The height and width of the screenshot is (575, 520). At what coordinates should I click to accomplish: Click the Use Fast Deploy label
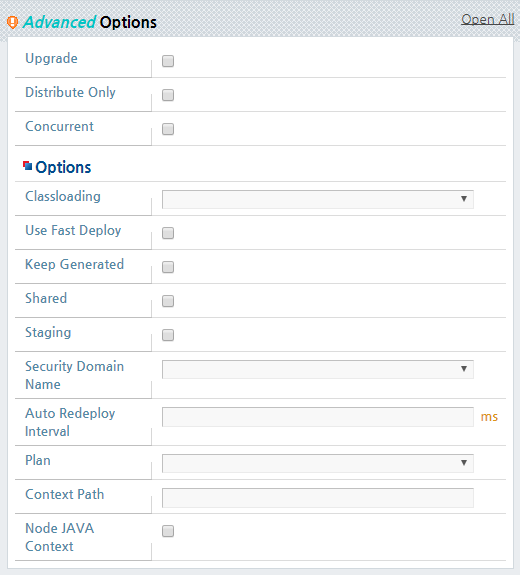click(x=73, y=231)
